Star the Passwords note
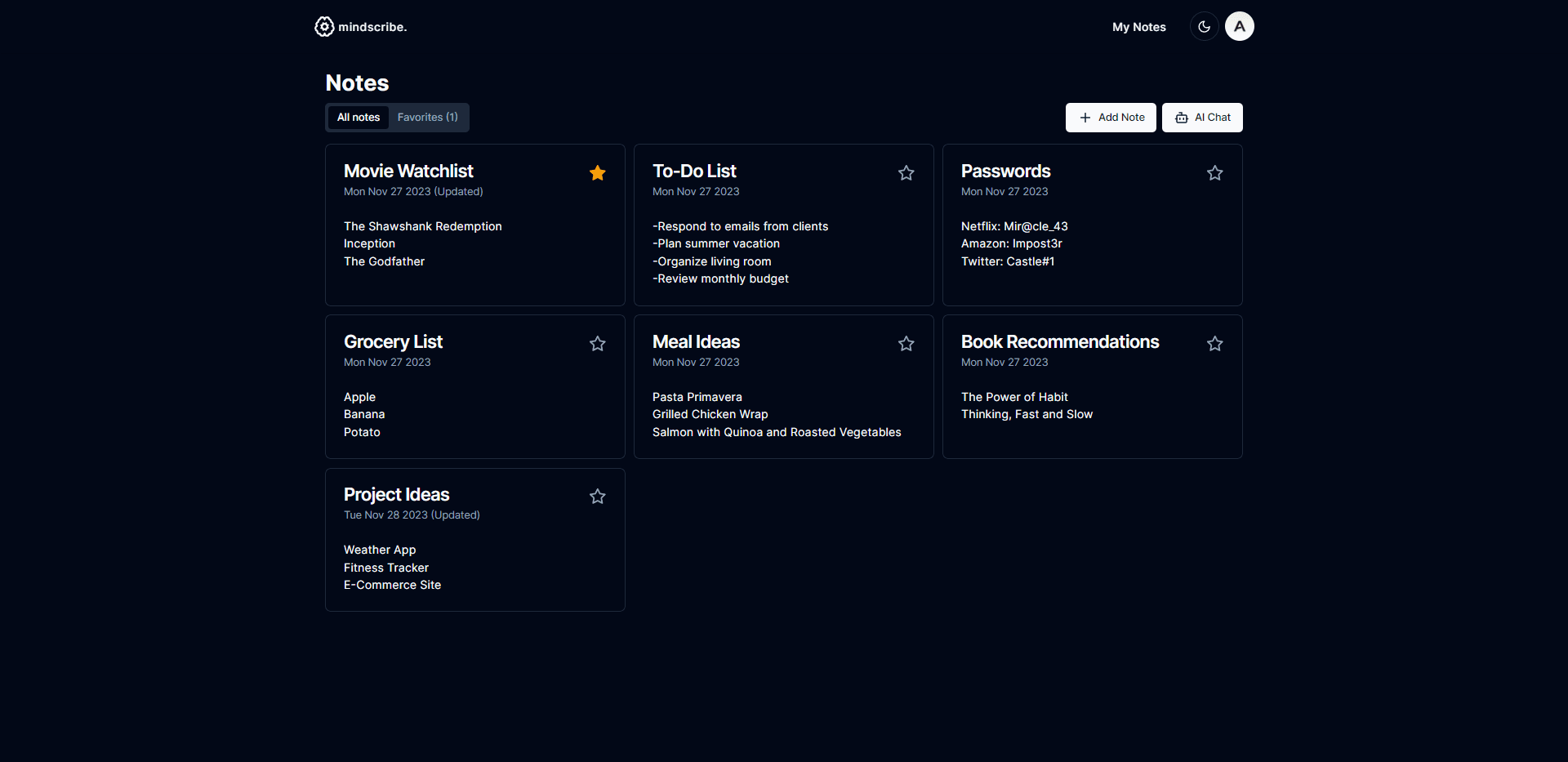Image resolution: width=1568 pixels, height=762 pixels. pos(1215,172)
